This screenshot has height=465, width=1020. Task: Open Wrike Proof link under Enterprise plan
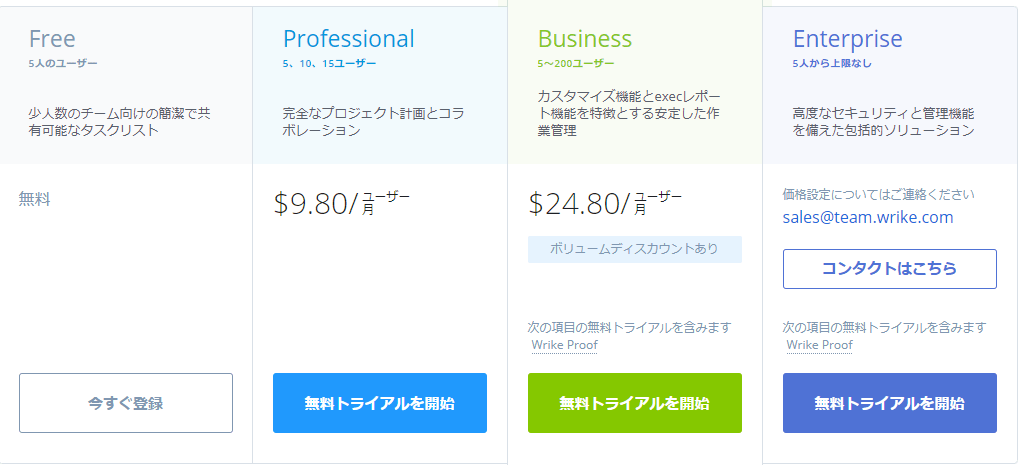pos(820,345)
